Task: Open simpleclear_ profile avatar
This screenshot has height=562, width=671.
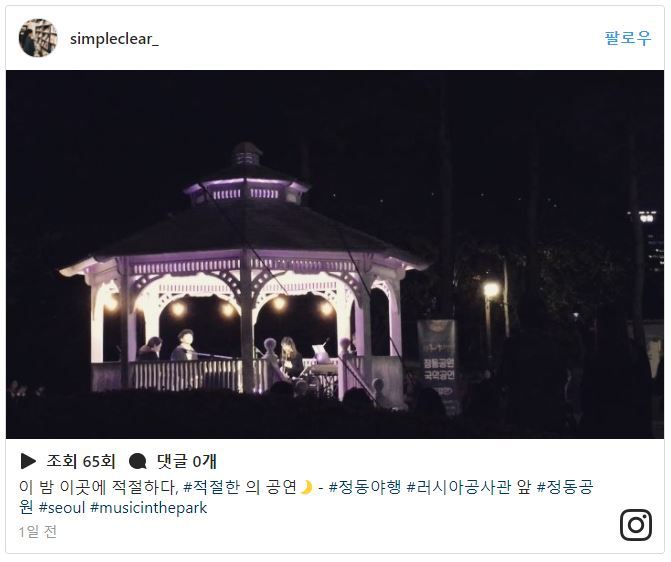Action: 38,38
